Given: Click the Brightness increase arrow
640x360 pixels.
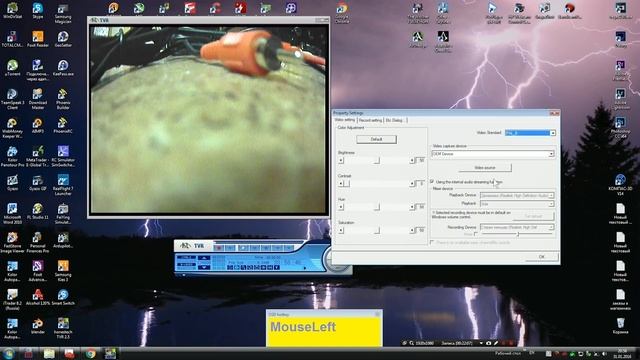Looking at the screenshot, I should pyautogui.click(x=412, y=160).
